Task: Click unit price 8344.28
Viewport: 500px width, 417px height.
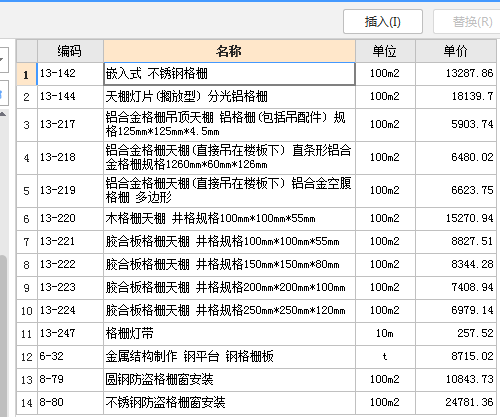Action: (x=456, y=265)
